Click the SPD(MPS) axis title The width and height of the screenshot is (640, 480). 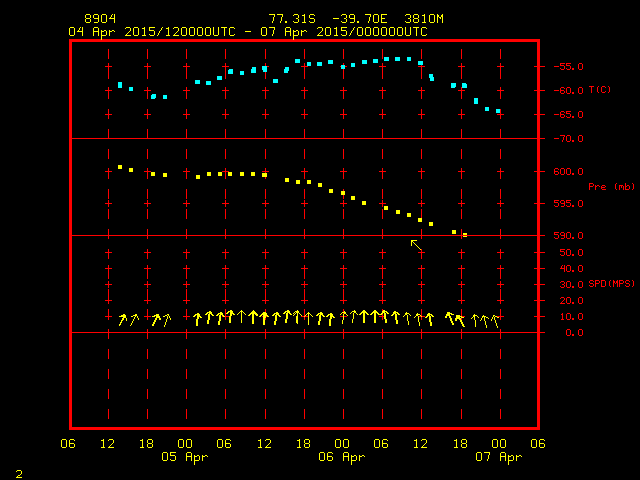[611, 283]
